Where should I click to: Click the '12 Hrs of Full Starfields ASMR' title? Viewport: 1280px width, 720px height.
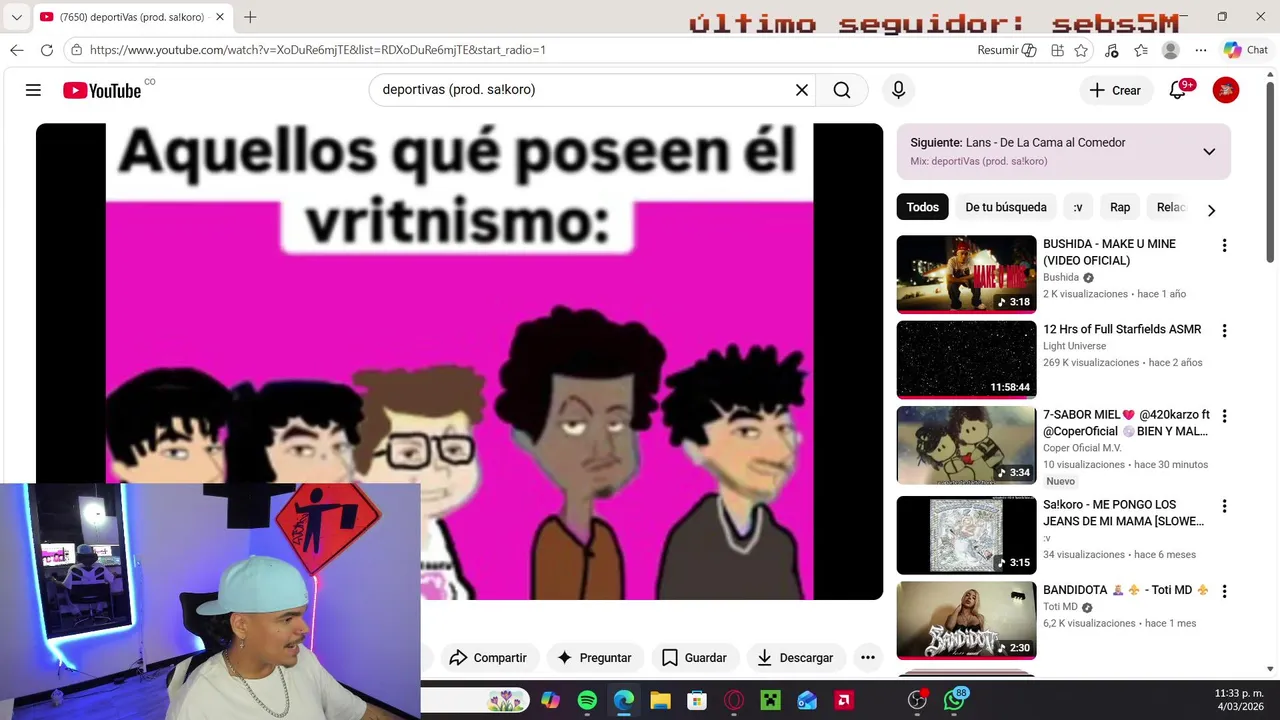click(x=1122, y=329)
